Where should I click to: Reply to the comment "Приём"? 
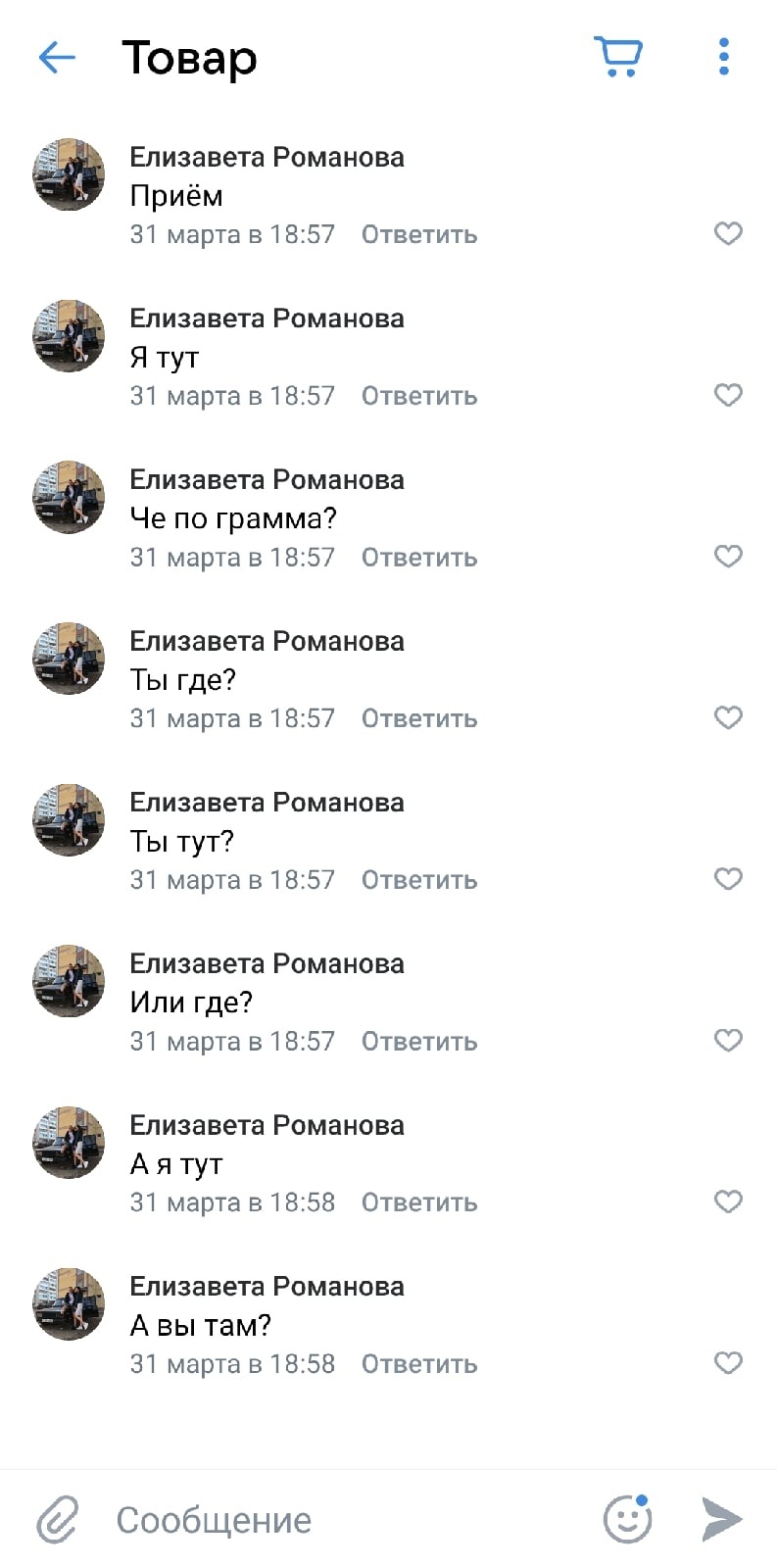tap(419, 234)
